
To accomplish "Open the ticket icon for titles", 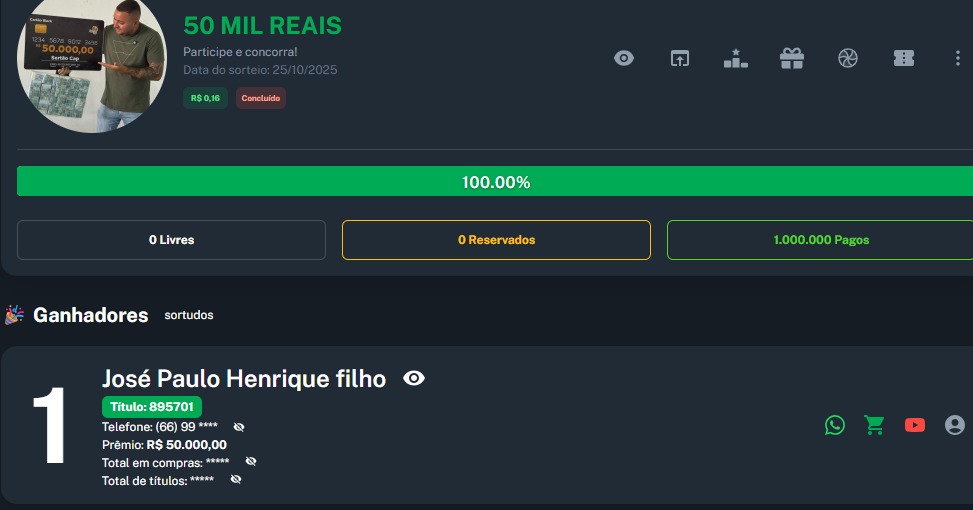I will coord(904,58).
